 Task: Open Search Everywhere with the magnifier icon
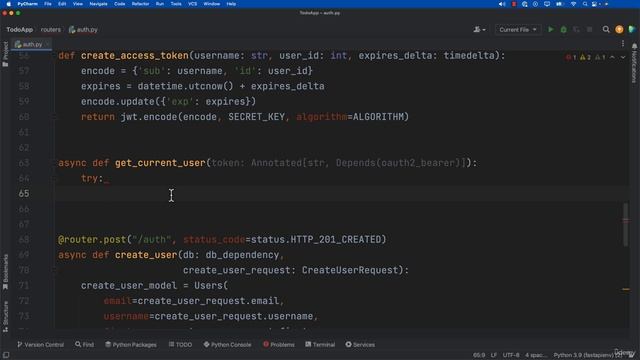tap(606, 29)
